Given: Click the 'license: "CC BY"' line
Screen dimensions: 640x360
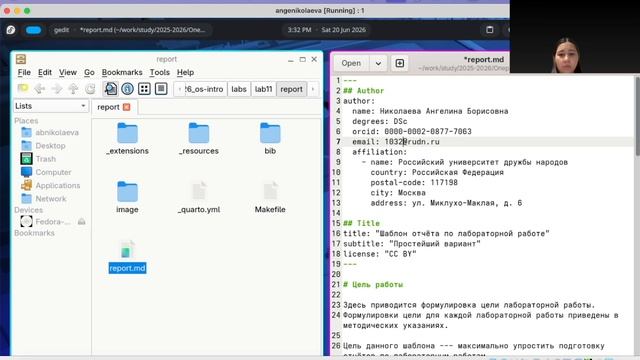Looking at the screenshot, I should (x=380, y=254).
